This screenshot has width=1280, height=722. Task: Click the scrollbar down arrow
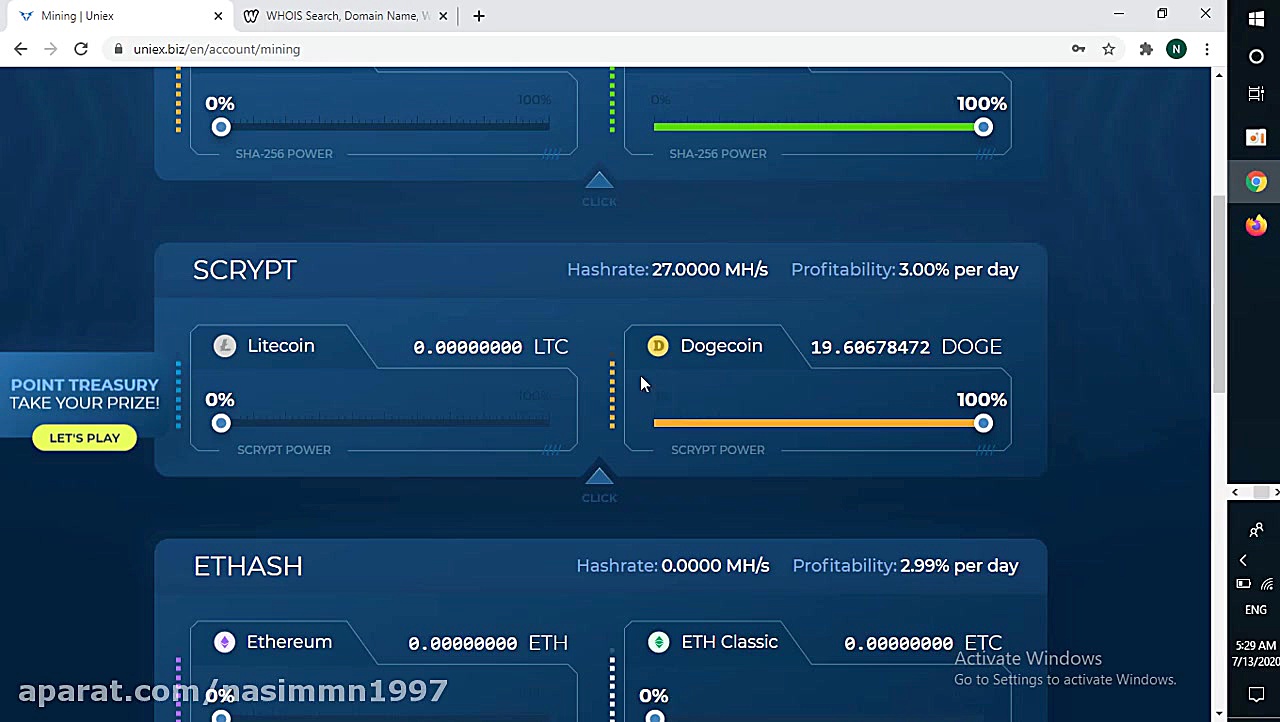[x=1219, y=714]
